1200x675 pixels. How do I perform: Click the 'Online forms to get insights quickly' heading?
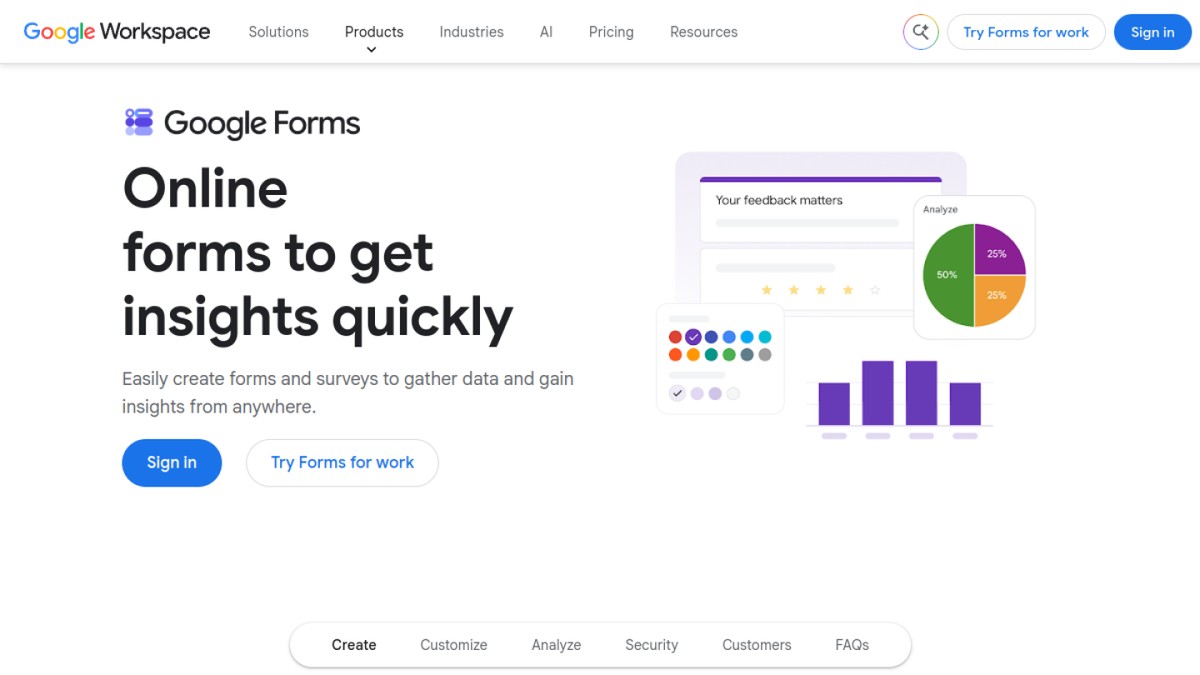tap(318, 253)
